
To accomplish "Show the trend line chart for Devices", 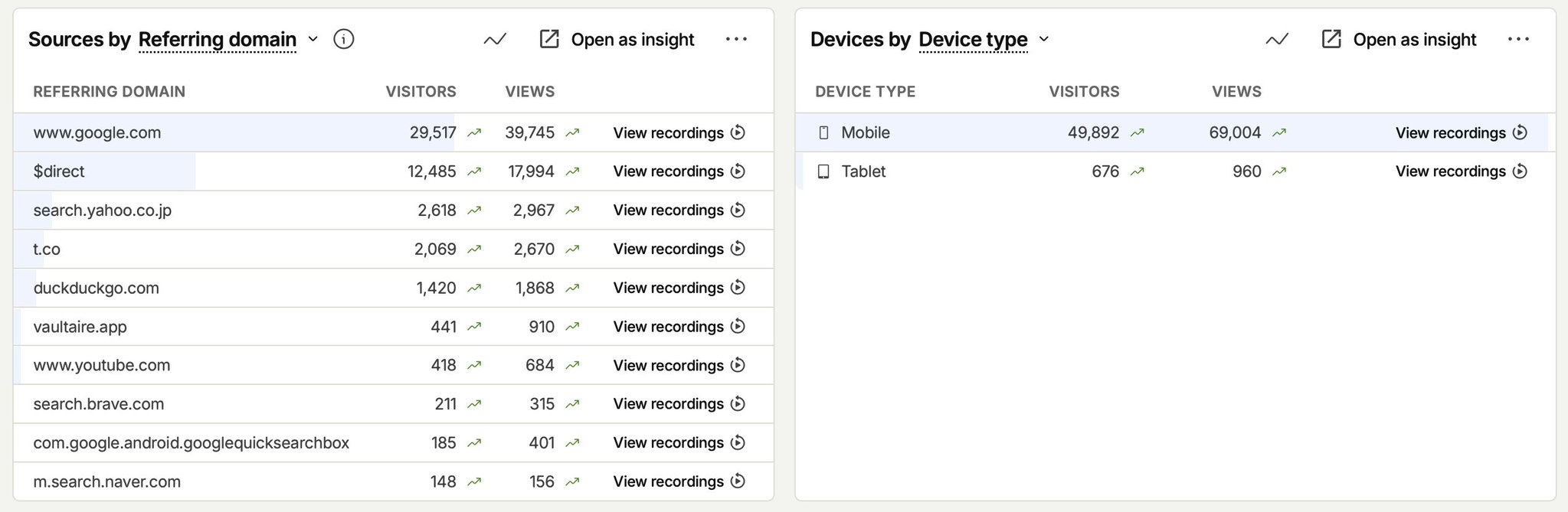I will pyautogui.click(x=1277, y=39).
